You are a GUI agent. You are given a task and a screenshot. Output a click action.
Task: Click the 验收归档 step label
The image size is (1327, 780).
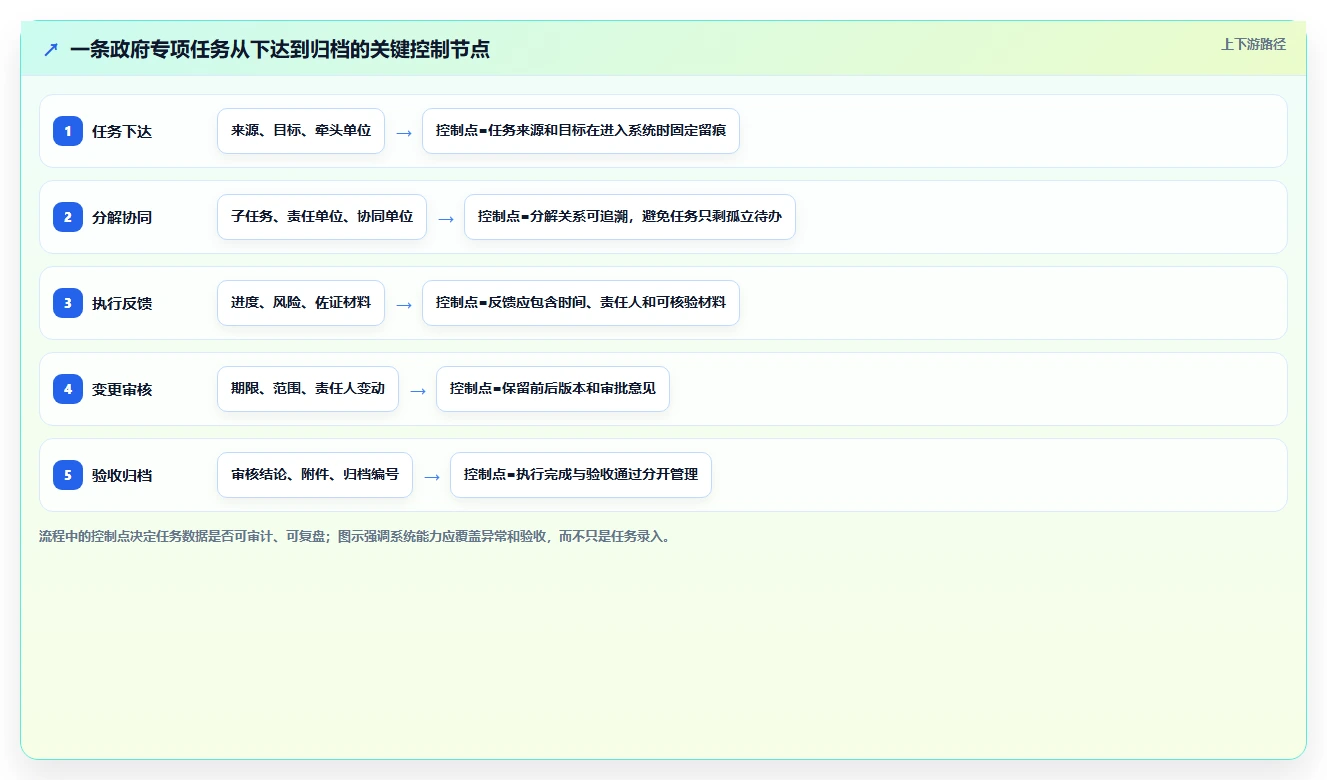click(122, 475)
